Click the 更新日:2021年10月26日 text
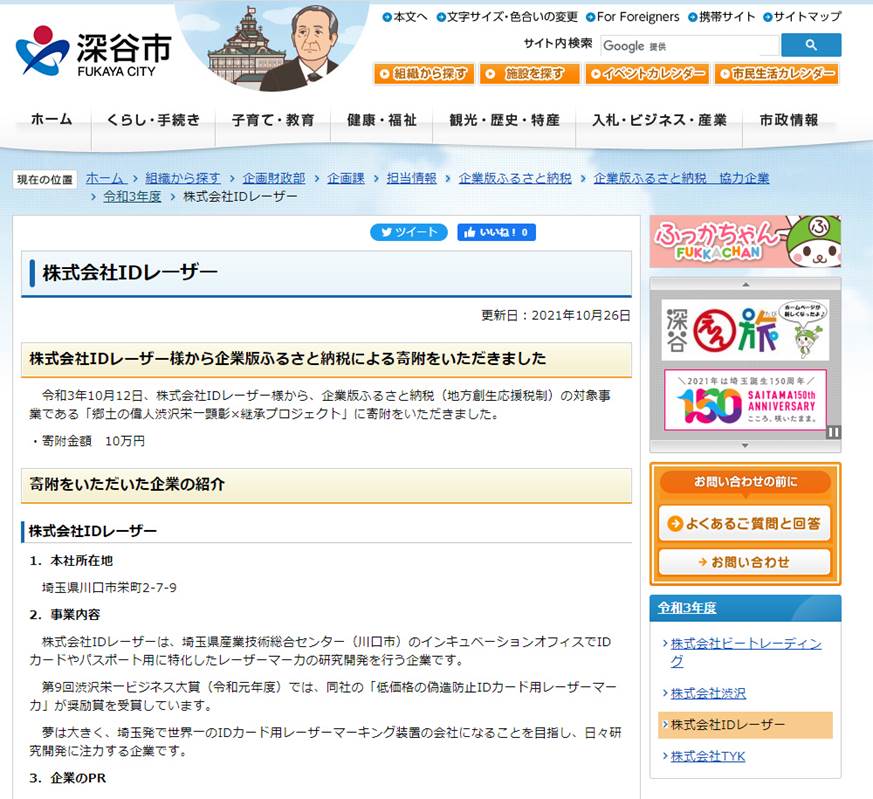Viewport: 873px width, 799px height. click(556, 316)
